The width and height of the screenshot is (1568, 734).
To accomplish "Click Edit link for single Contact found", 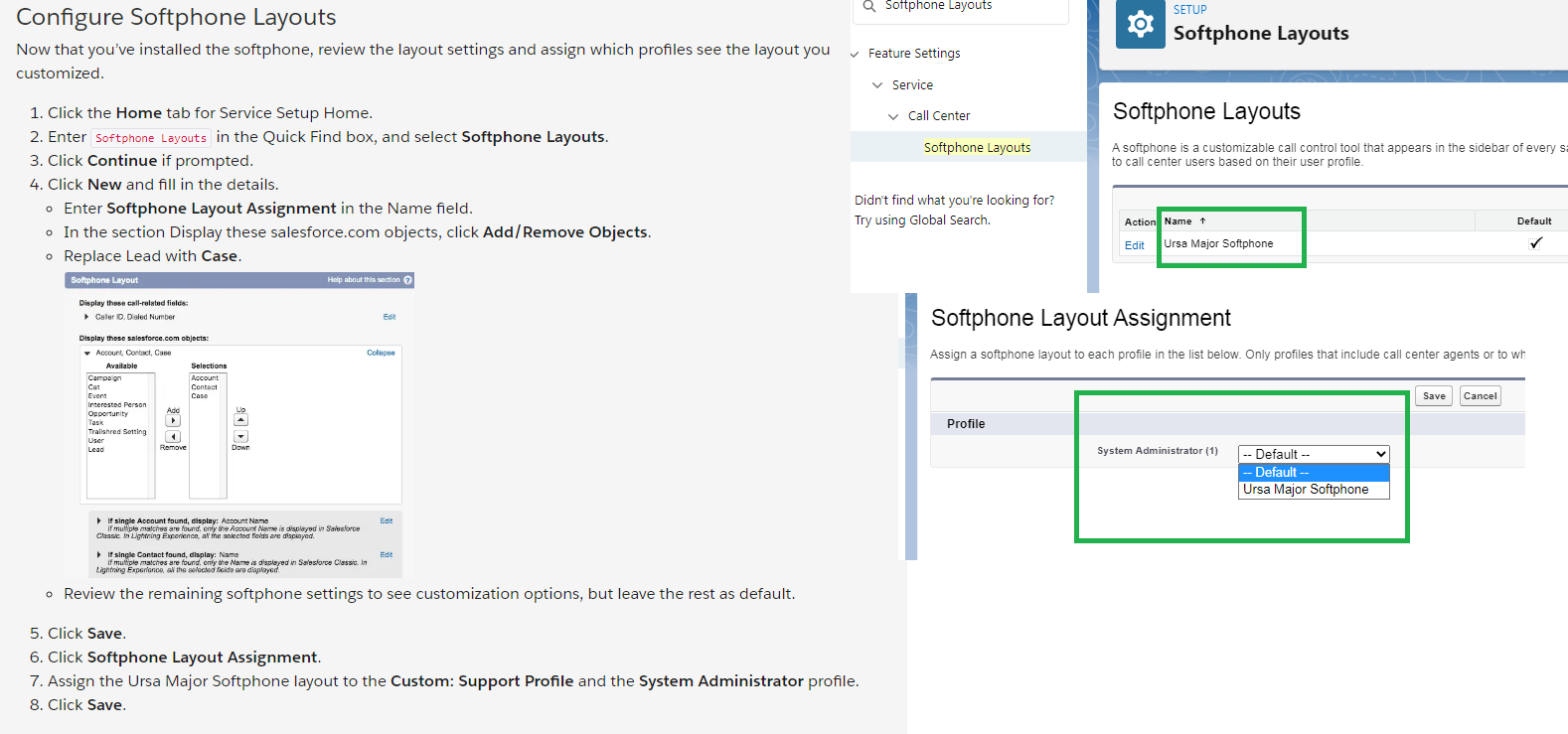I will click(x=387, y=554).
